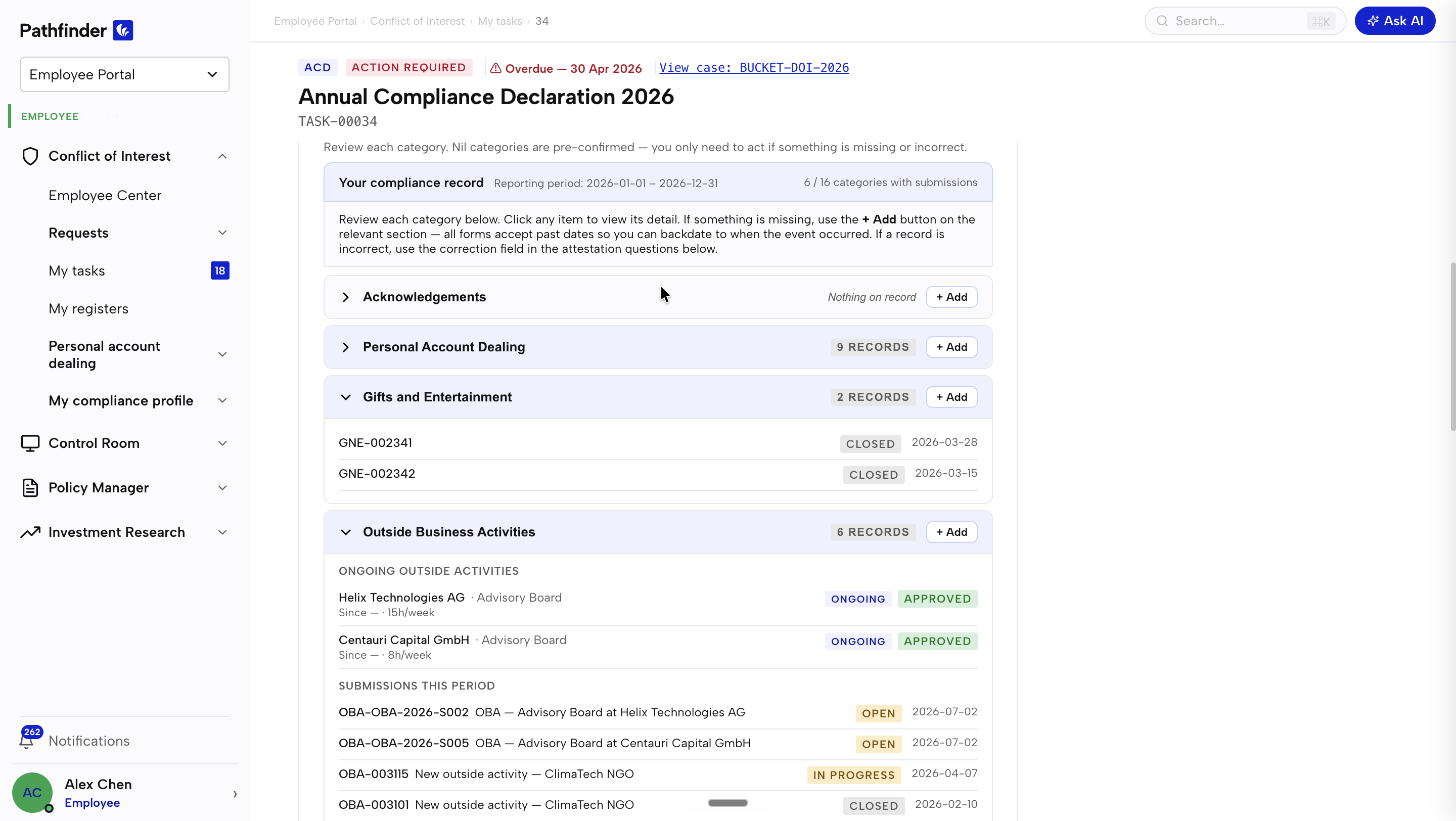Image resolution: width=1456 pixels, height=821 pixels.
Task: Click the Notifications bell icon
Action: point(26,741)
